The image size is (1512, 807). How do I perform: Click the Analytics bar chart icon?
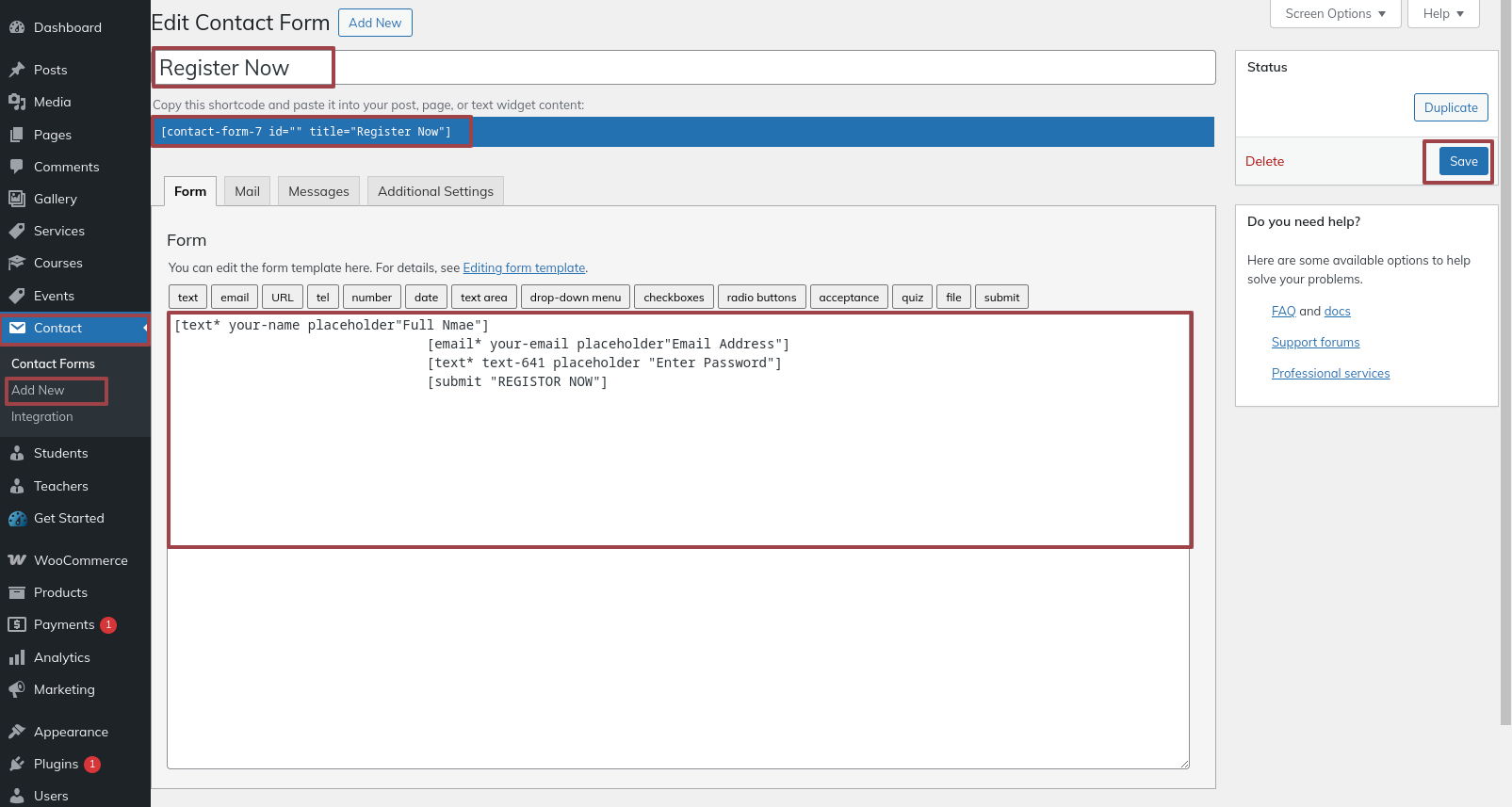point(17,657)
